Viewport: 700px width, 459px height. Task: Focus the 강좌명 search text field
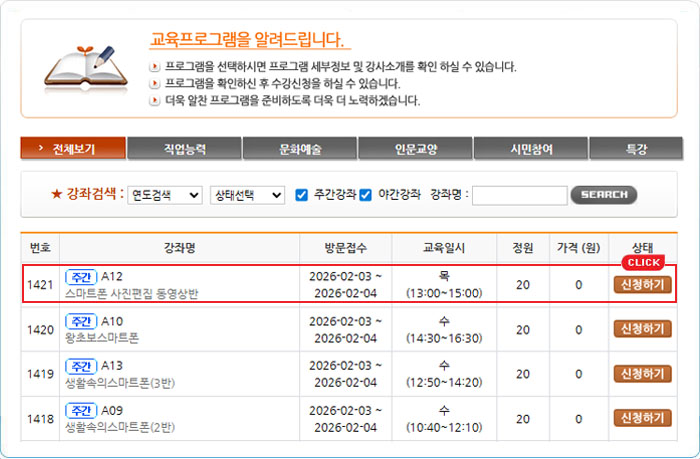coord(519,195)
